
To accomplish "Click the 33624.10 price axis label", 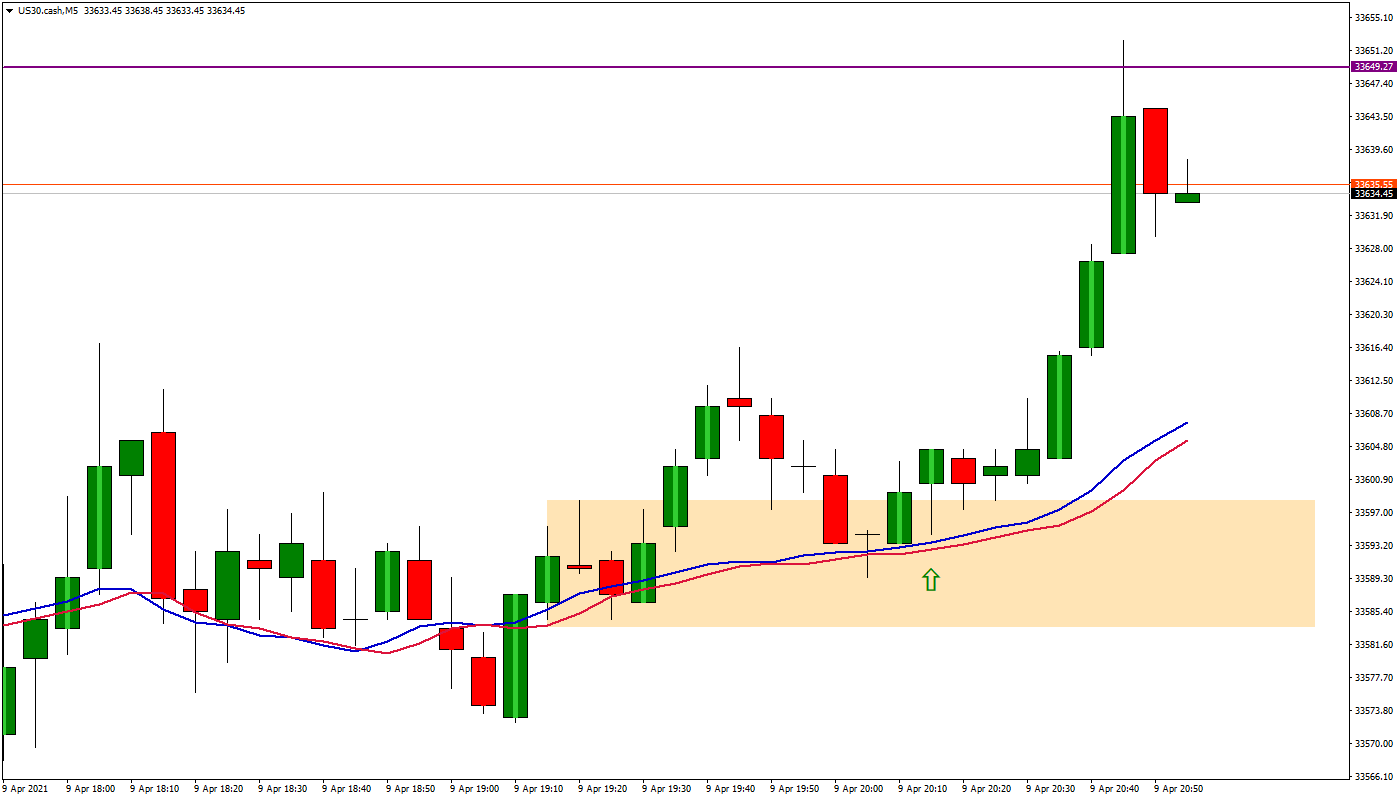I will pos(1374,282).
